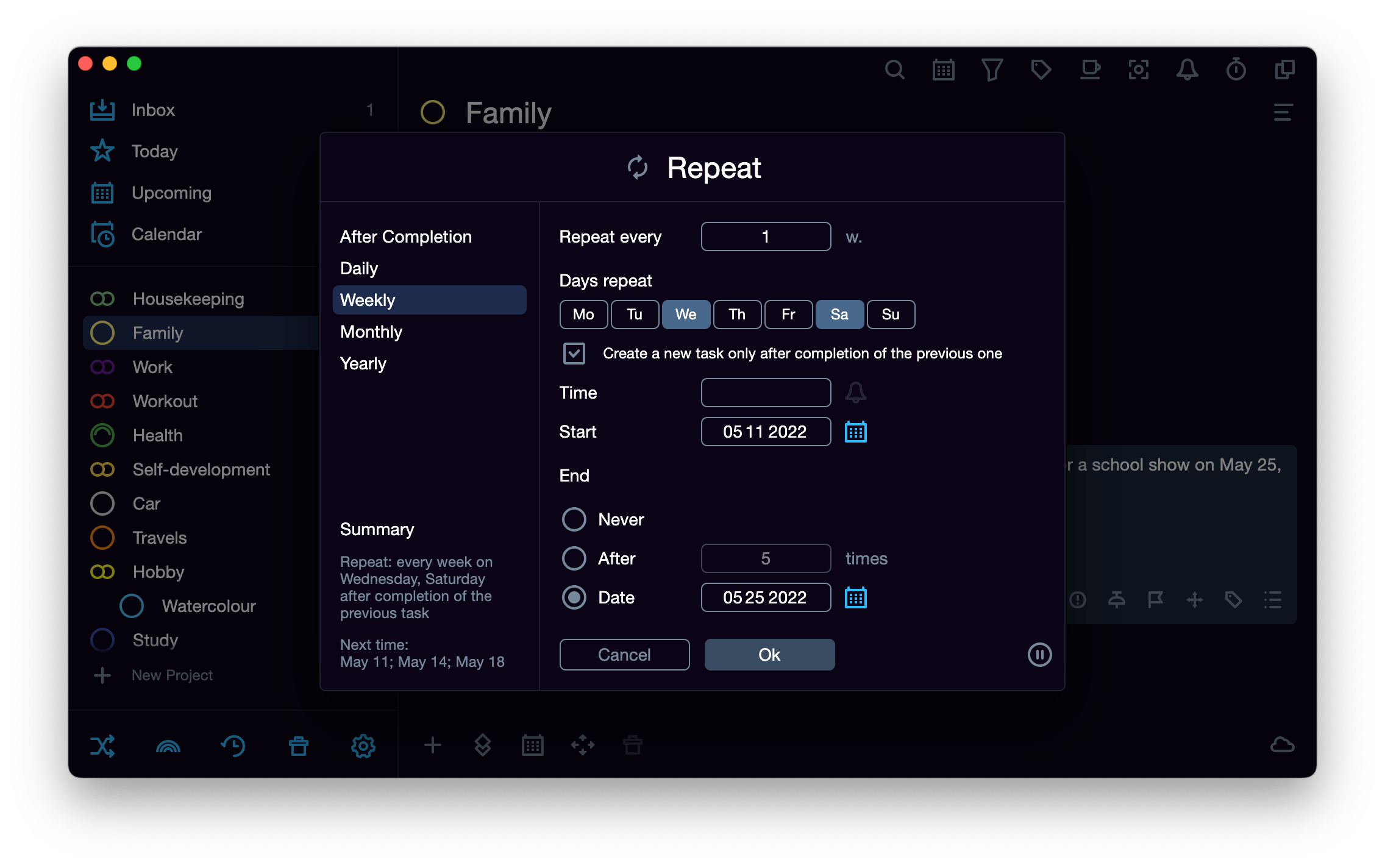Image resolution: width=1385 pixels, height=868 pixels.
Task: Open the tags icon in top toolbar
Action: (x=1041, y=70)
